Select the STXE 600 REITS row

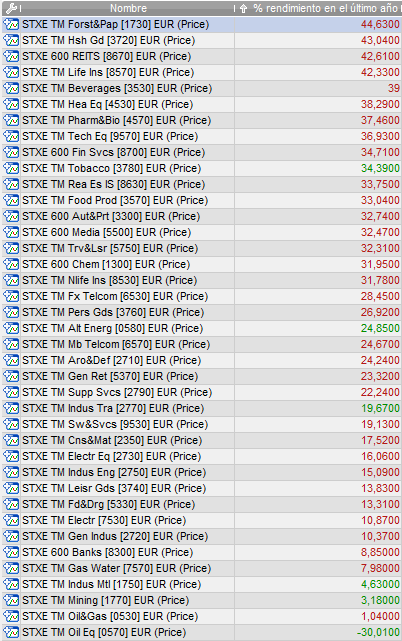(201, 56)
